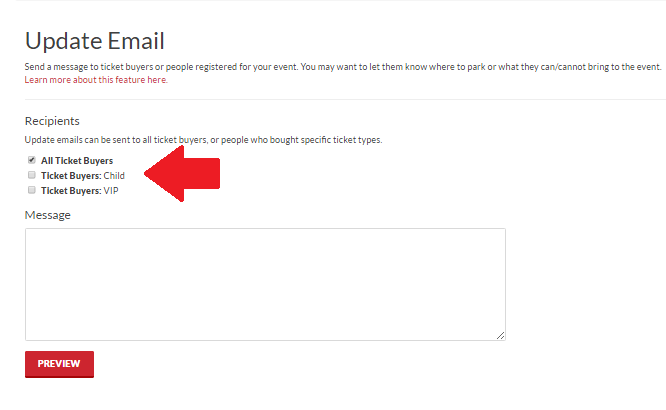This screenshot has height=410, width=666.
Task: Click the word Child beside the second checkbox
Action: coord(114,175)
